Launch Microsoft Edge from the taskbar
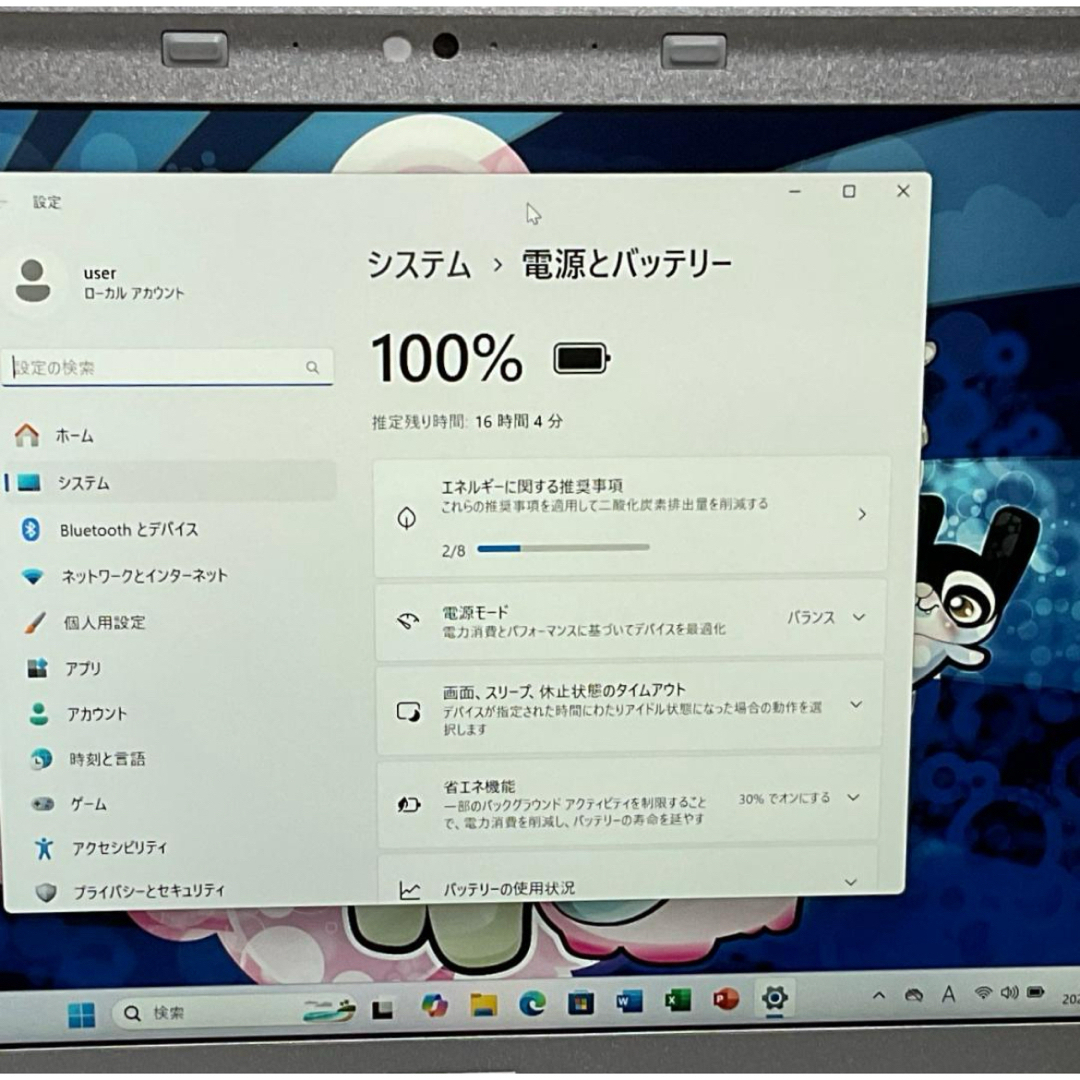 532,1004
